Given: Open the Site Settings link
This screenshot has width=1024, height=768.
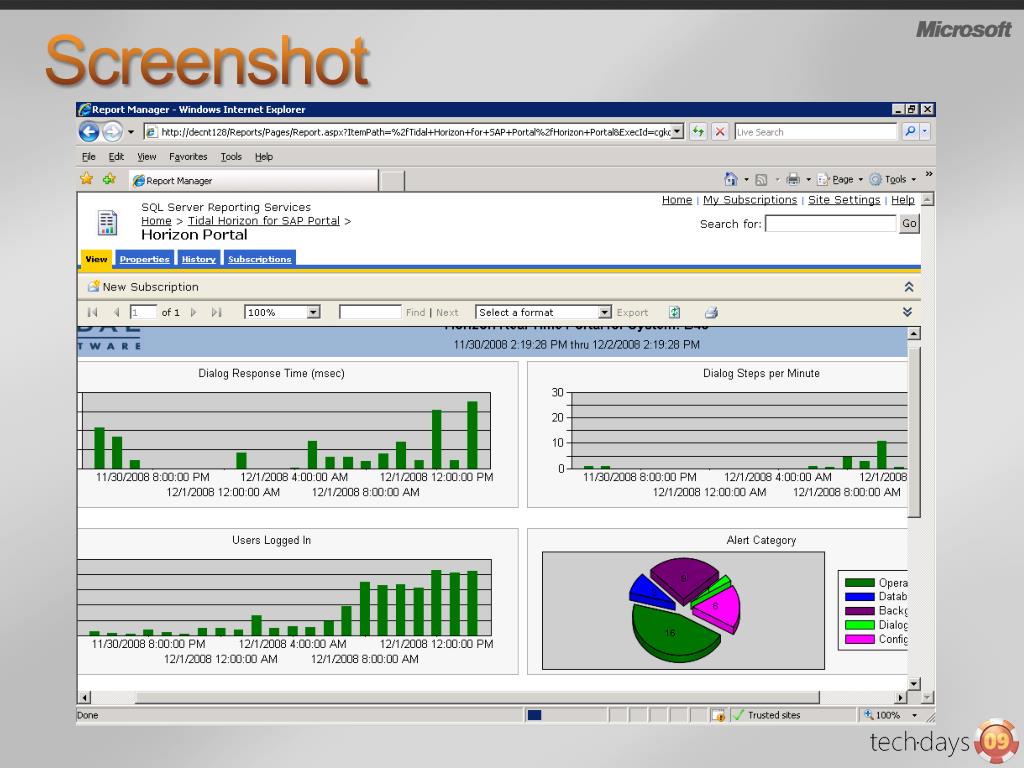Looking at the screenshot, I should [844, 200].
